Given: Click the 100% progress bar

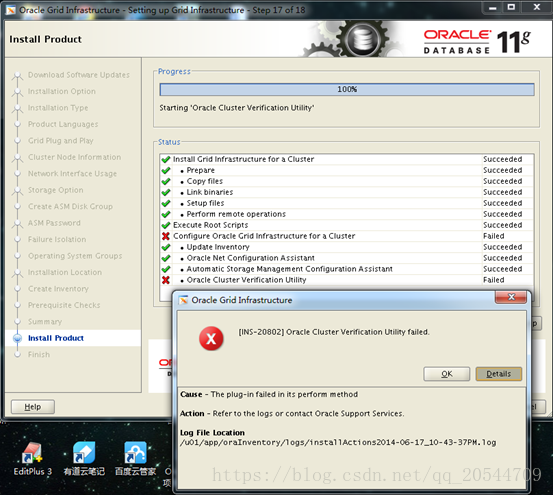Looking at the screenshot, I should [347, 90].
